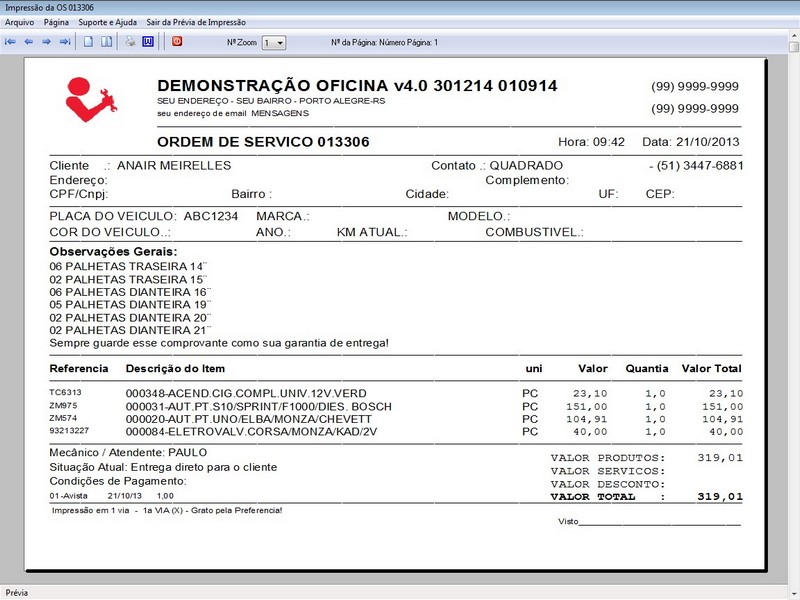Click item 000084-ELETROVALV.CORSA/MONZA/KAD/2V
Image resolution: width=800 pixels, height=600 pixels.
[x=251, y=432]
